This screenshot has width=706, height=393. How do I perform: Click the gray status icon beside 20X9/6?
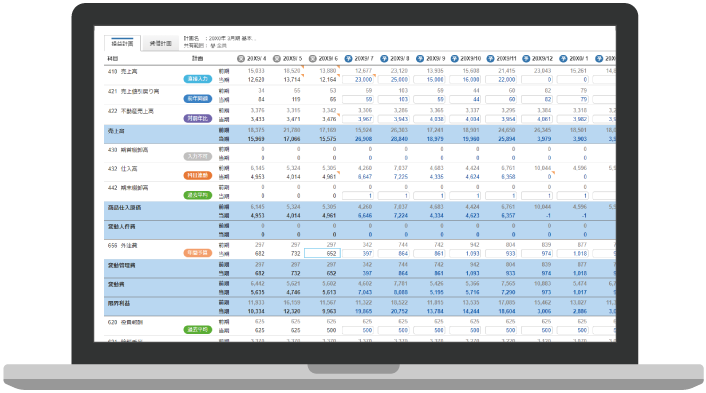312,59
